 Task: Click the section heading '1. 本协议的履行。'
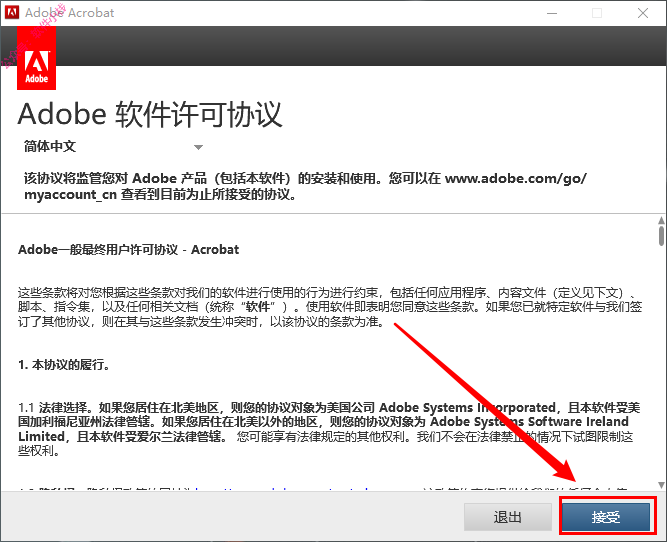tap(64, 365)
